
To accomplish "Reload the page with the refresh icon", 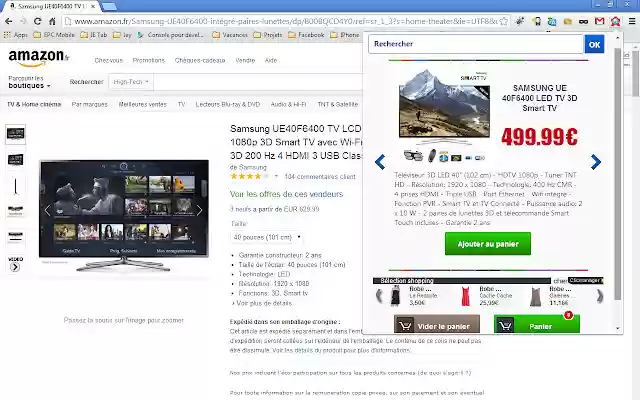I will (x=38, y=21).
